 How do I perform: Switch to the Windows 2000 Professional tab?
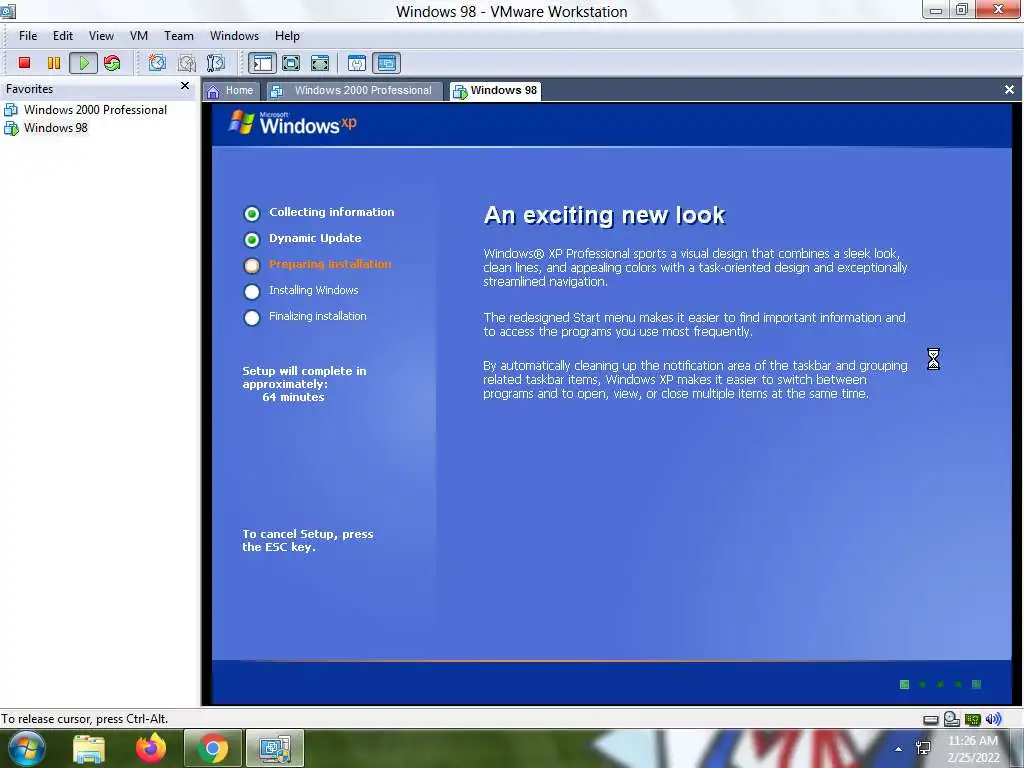coord(353,91)
